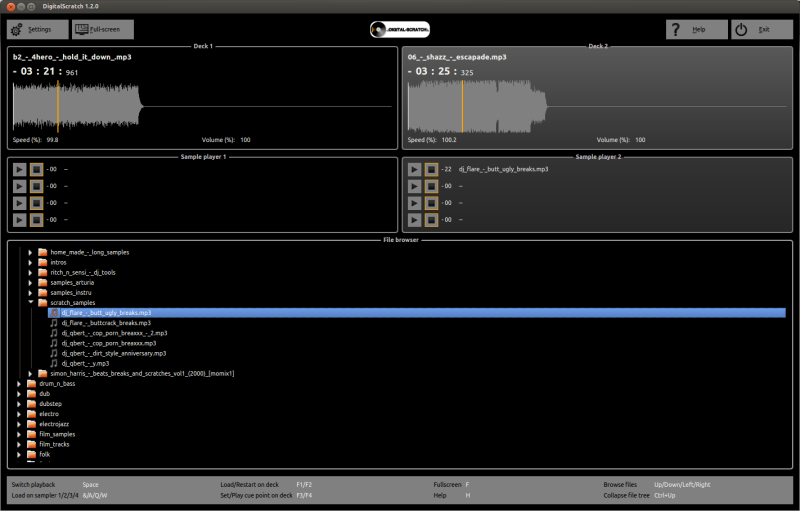This screenshot has height=511, width=800.
Task: Stop first sample slot in Sample player 1
Action: tap(36, 169)
